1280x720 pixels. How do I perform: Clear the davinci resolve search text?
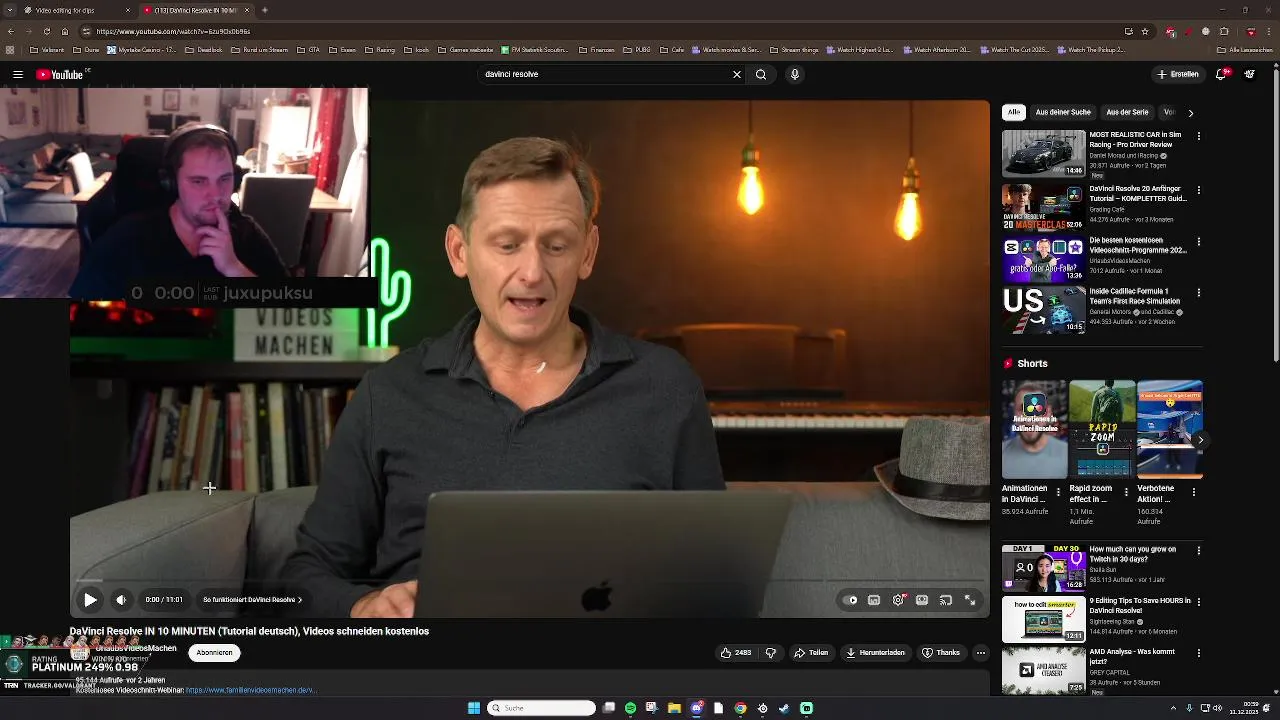click(x=737, y=74)
